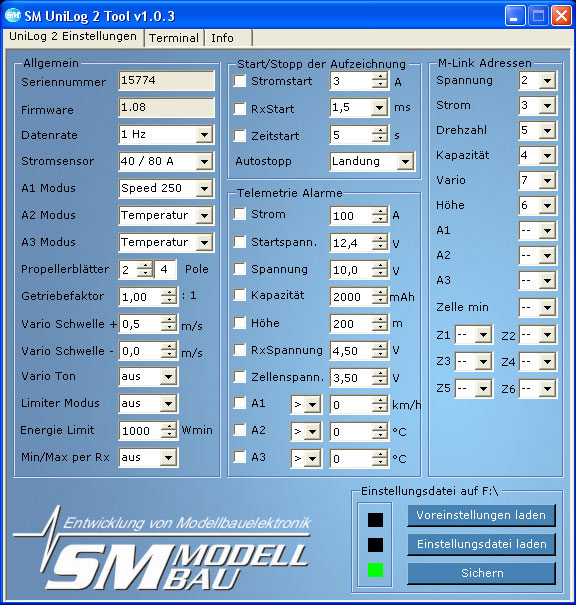Click the Strom alarm value spinner arrows

[380, 215]
